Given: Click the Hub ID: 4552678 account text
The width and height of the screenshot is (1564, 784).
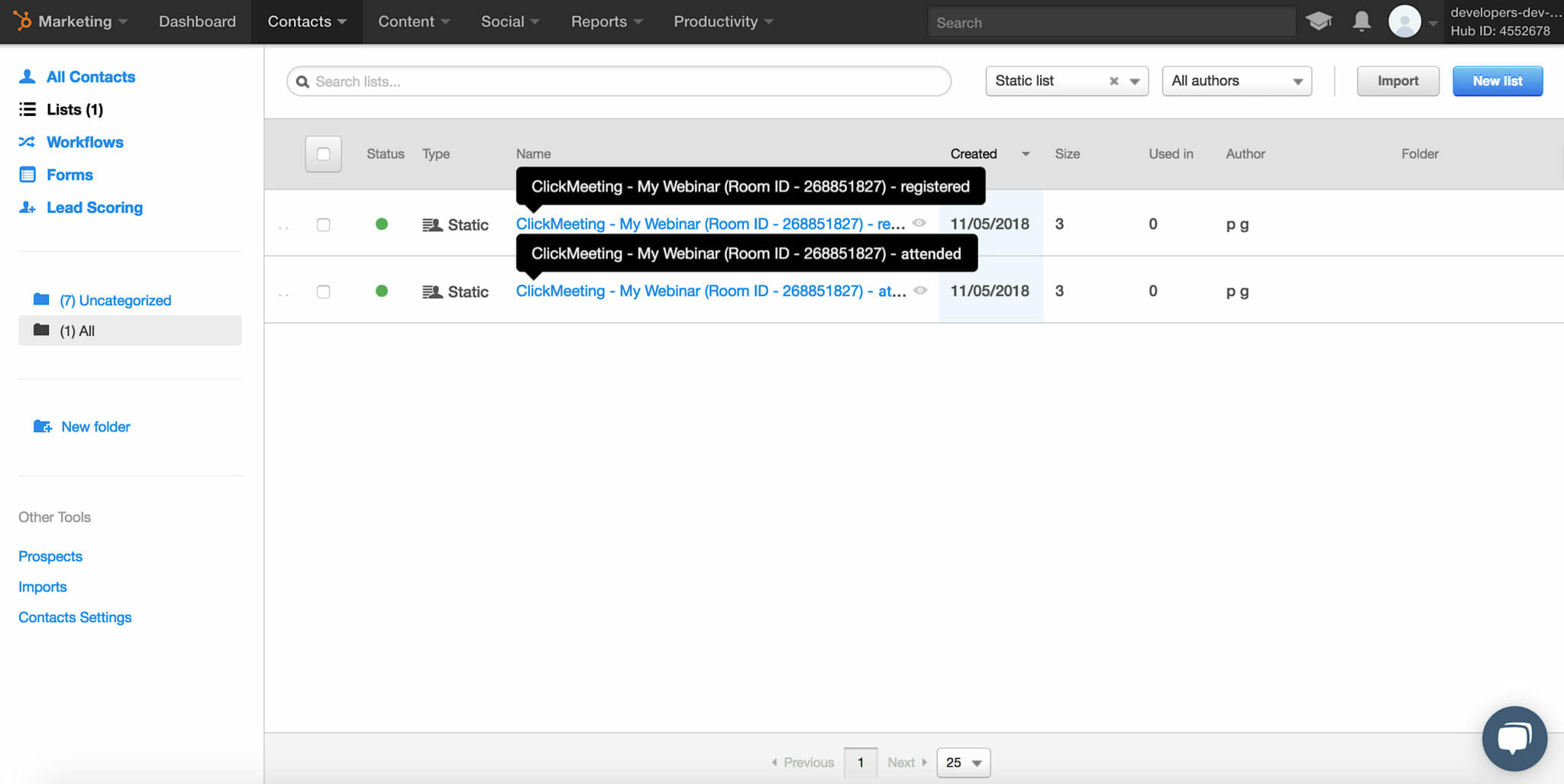Looking at the screenshot, I should tap(1500, 31).
